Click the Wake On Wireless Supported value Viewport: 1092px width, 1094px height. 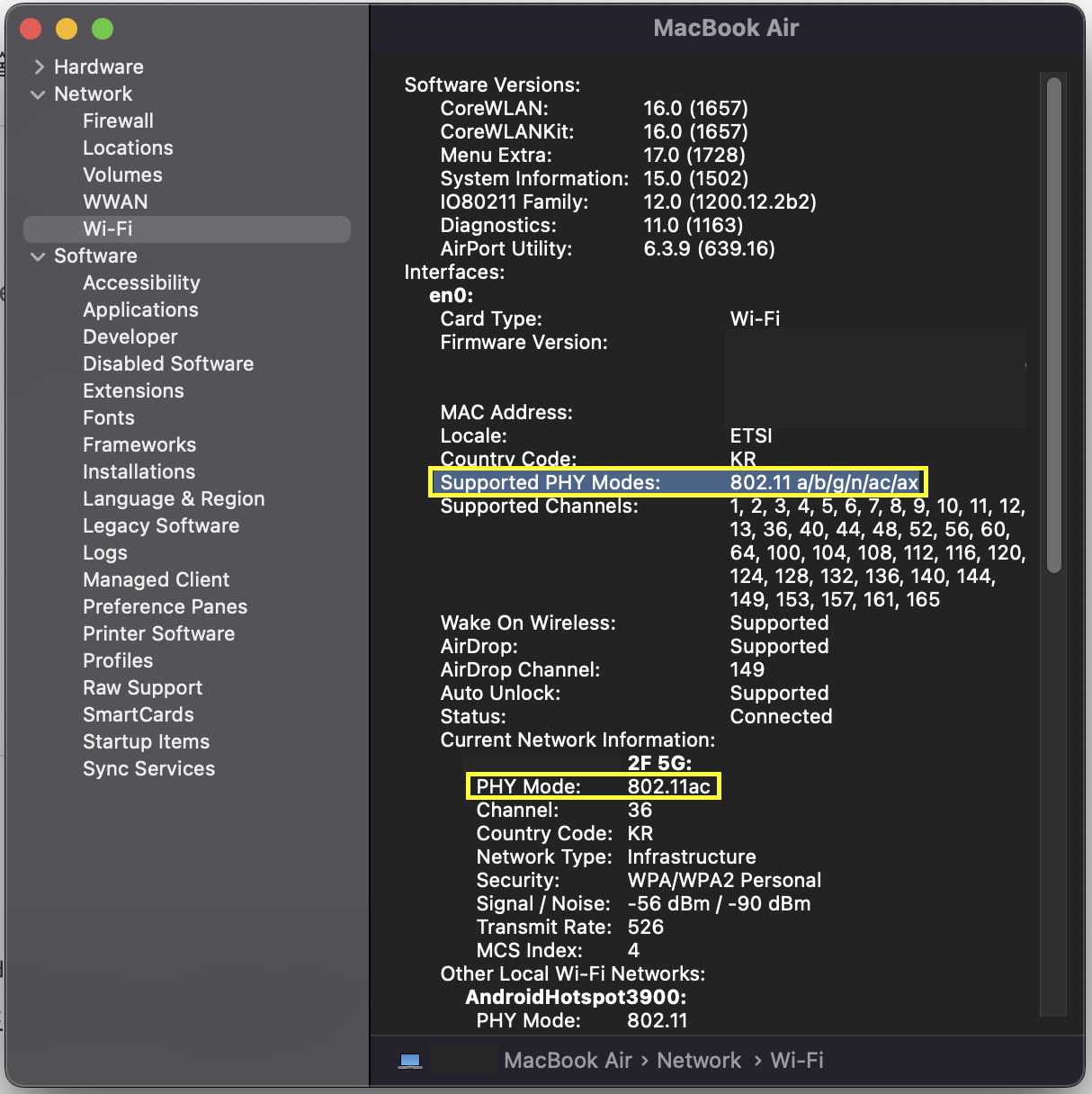[x=779, y=623]
